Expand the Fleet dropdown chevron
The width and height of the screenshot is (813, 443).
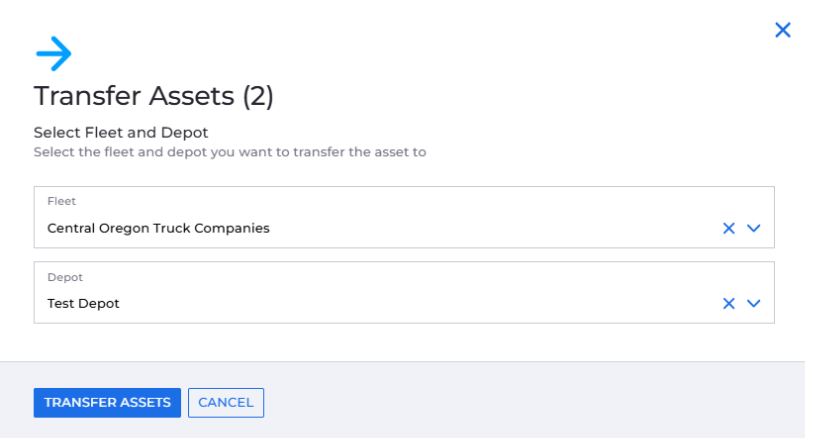[753, 228]
